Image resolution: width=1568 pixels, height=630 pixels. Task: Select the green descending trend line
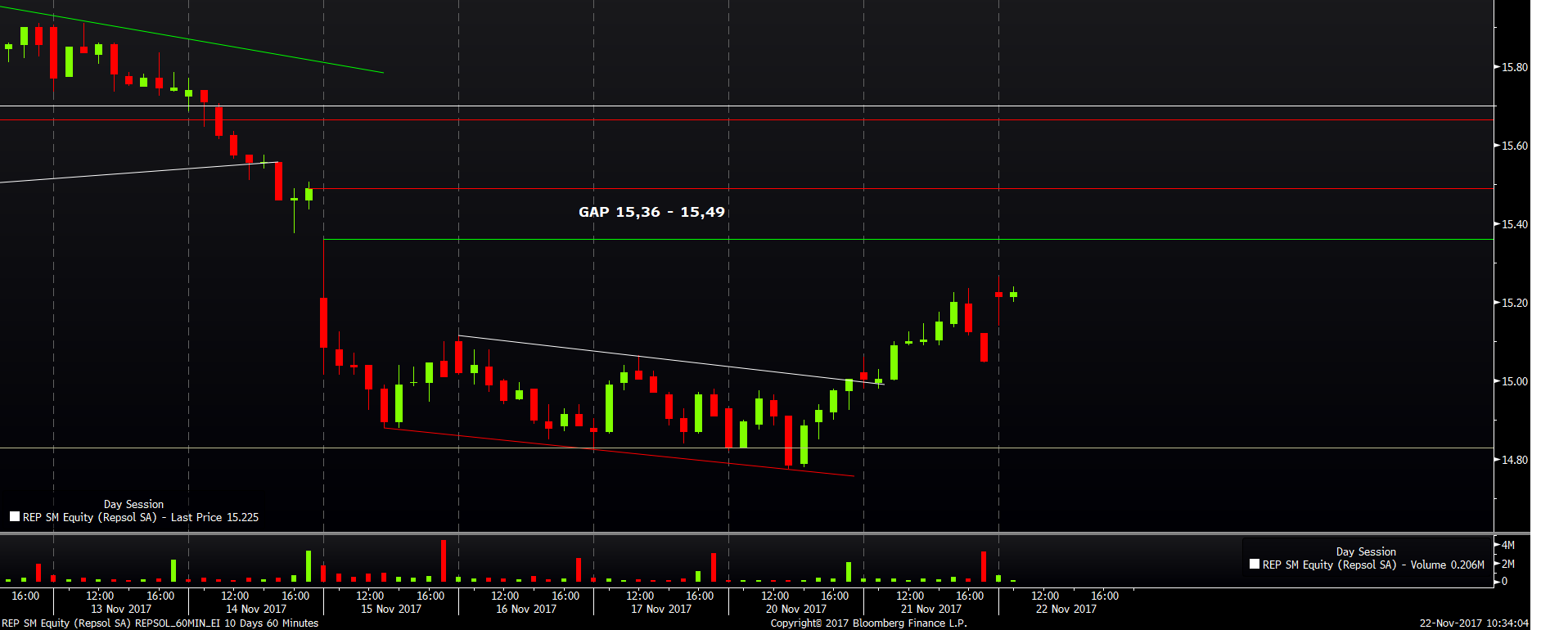pos(192,40)
